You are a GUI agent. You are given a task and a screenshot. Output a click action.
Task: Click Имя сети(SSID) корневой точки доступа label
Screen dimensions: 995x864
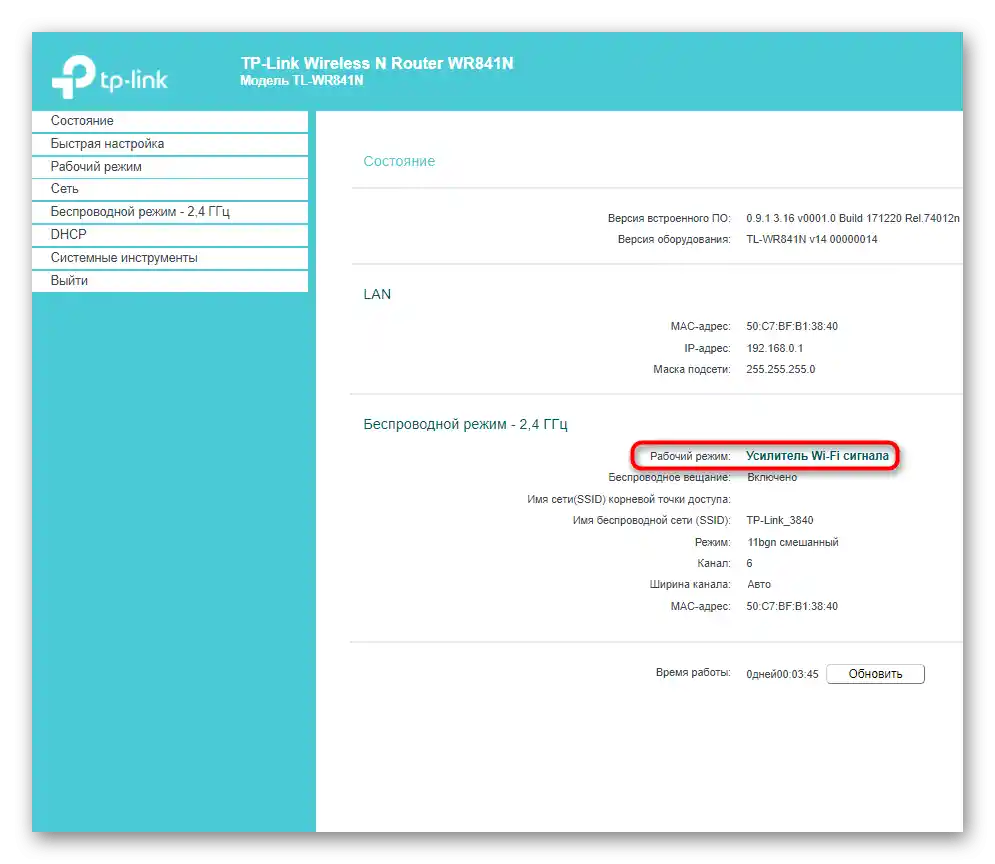pyautogui.click(x=629, y=499)
